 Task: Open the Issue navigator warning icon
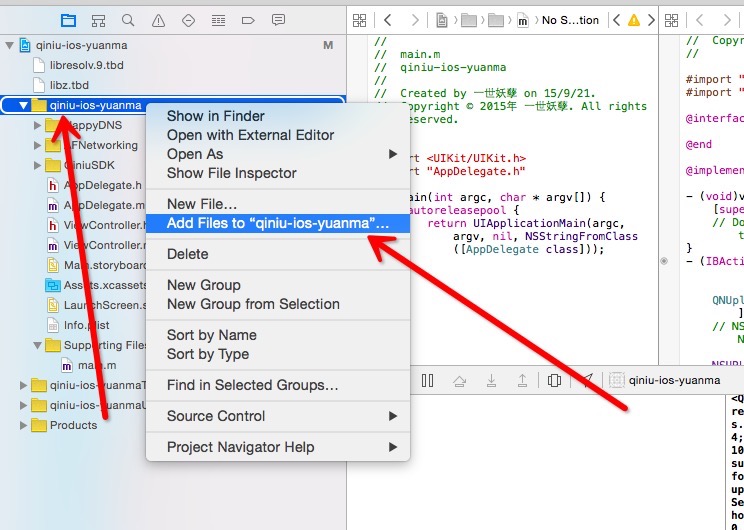point(158,20)
